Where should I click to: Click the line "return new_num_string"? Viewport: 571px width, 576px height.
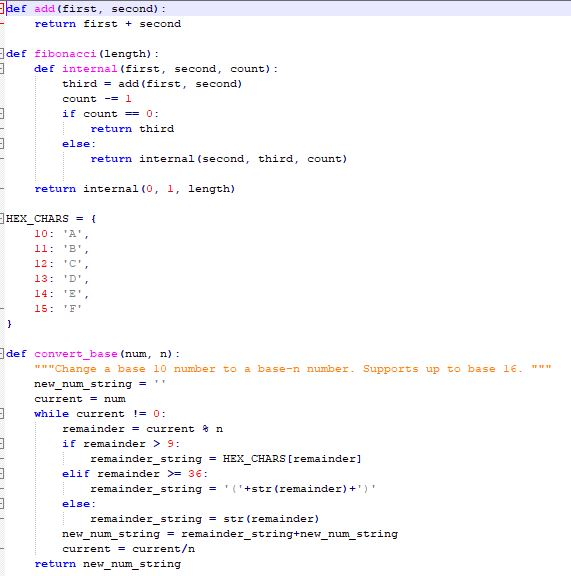click(x=108, y=564)
